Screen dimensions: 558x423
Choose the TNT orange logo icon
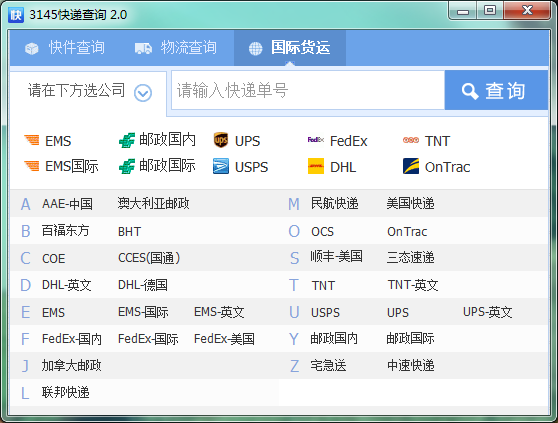411,140
